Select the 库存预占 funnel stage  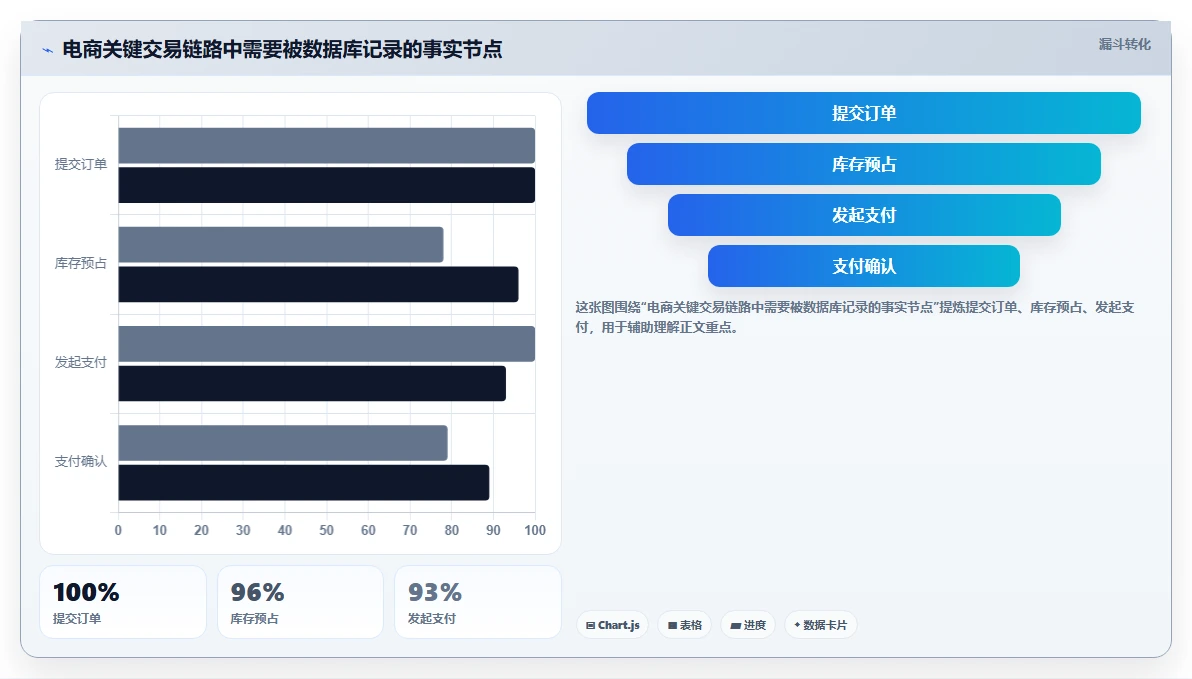(x=864, y=164)
